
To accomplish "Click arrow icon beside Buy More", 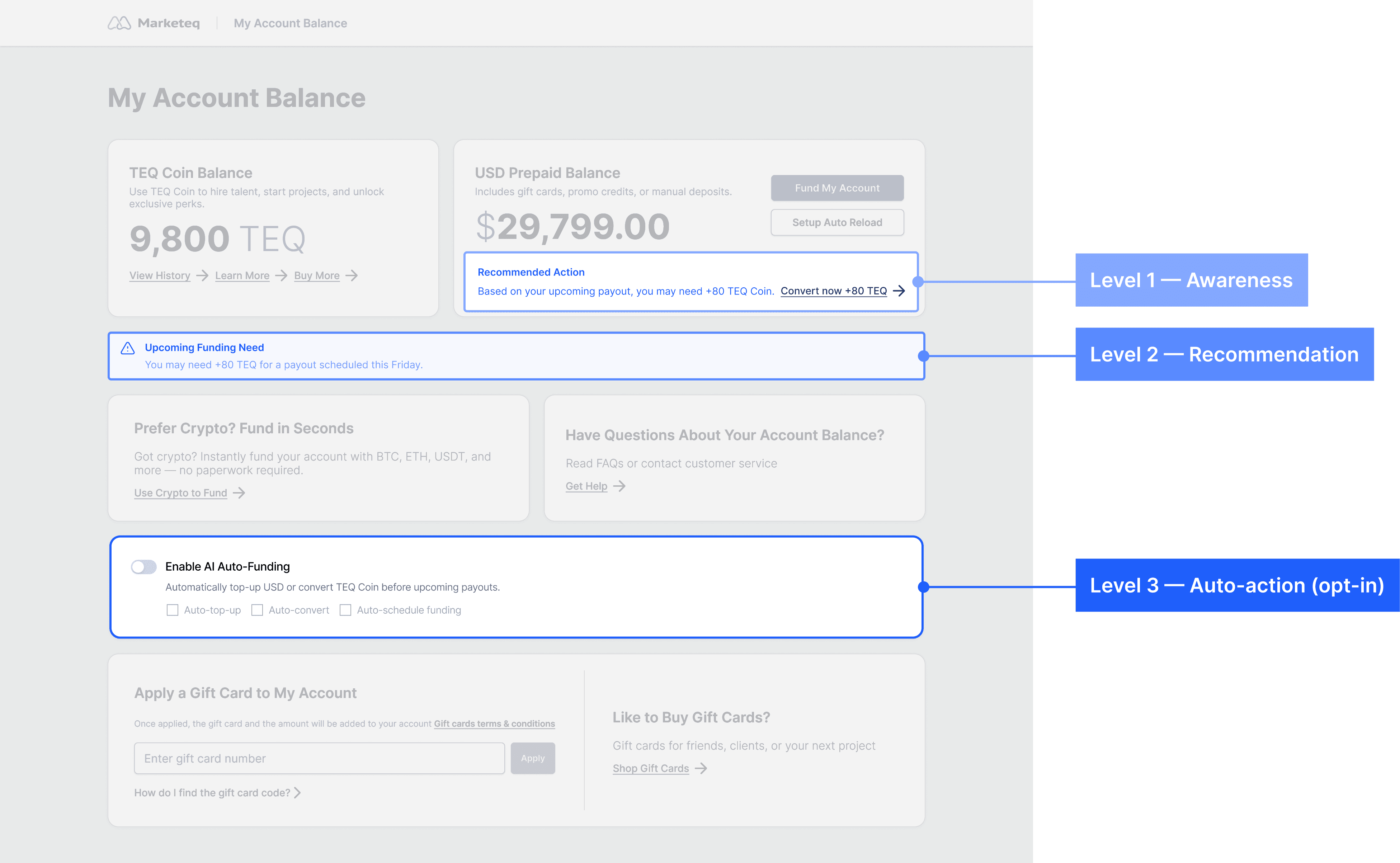I will coord(352,276).
